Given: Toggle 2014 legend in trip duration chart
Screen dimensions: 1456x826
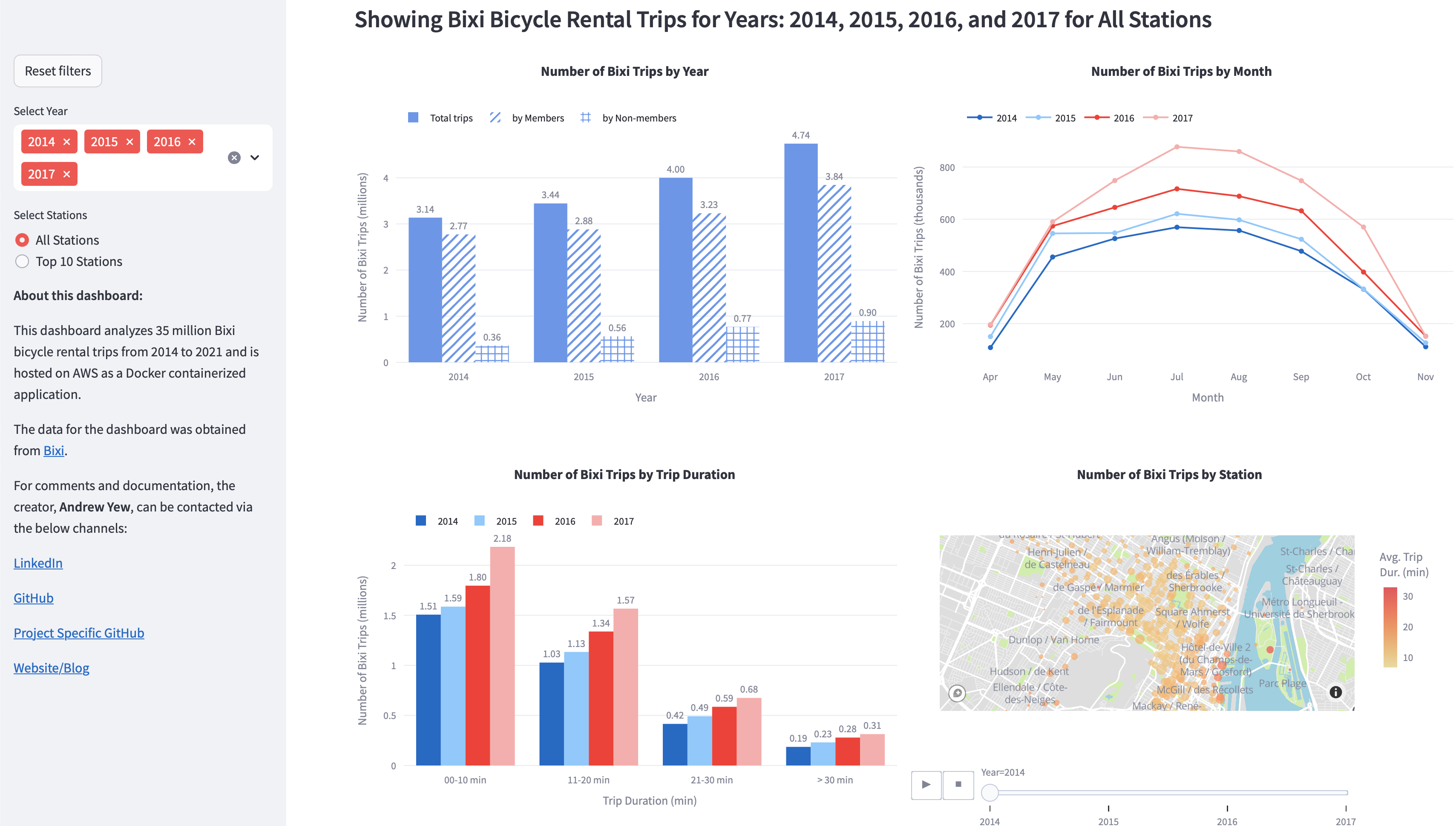Looking at the screenshot, I should [437, 521].
